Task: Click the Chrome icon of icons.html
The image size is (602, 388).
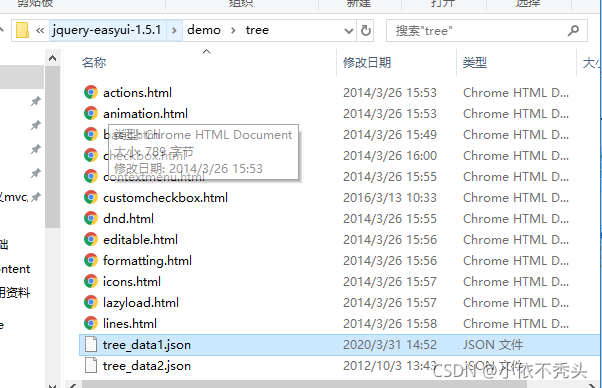Action: [91, 282]
